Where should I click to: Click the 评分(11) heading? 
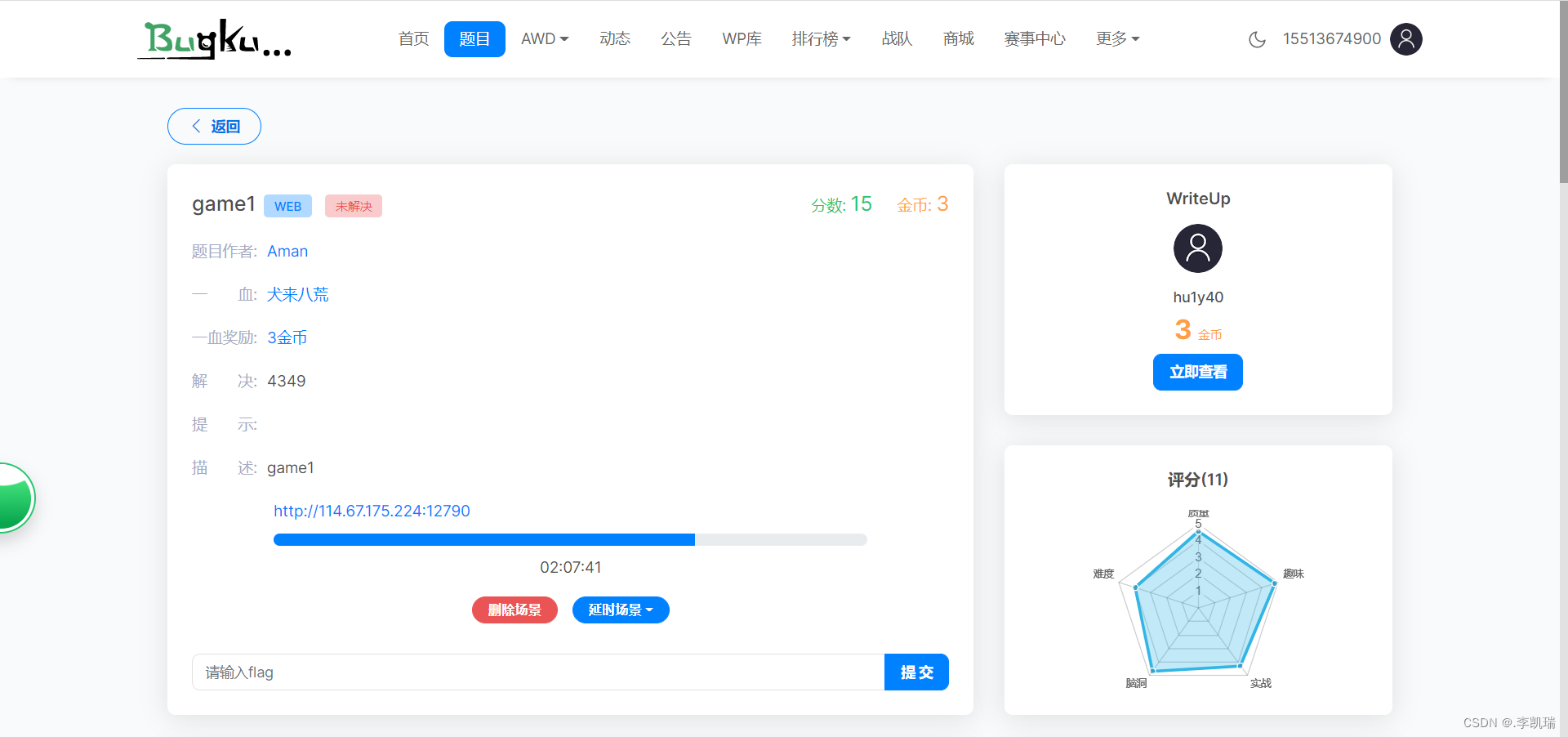(x=1198, y=480)
